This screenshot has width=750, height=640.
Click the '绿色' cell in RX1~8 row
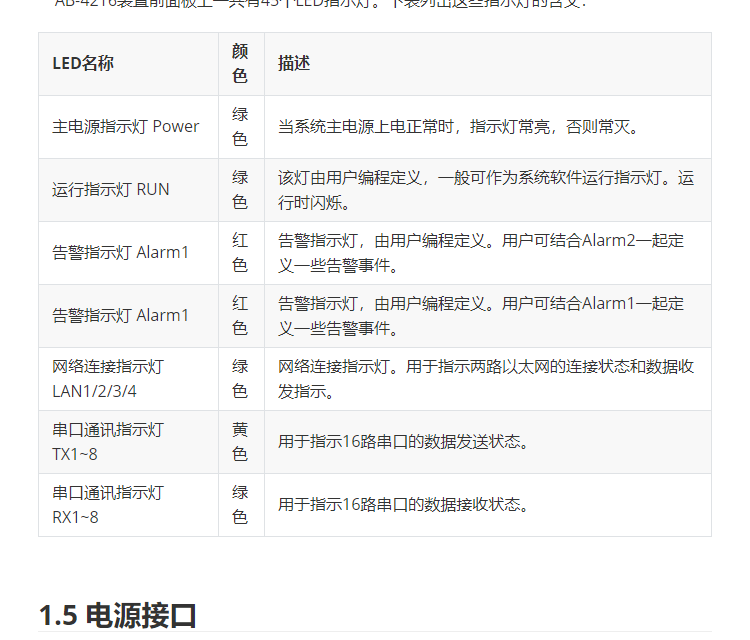pos(241,505)
